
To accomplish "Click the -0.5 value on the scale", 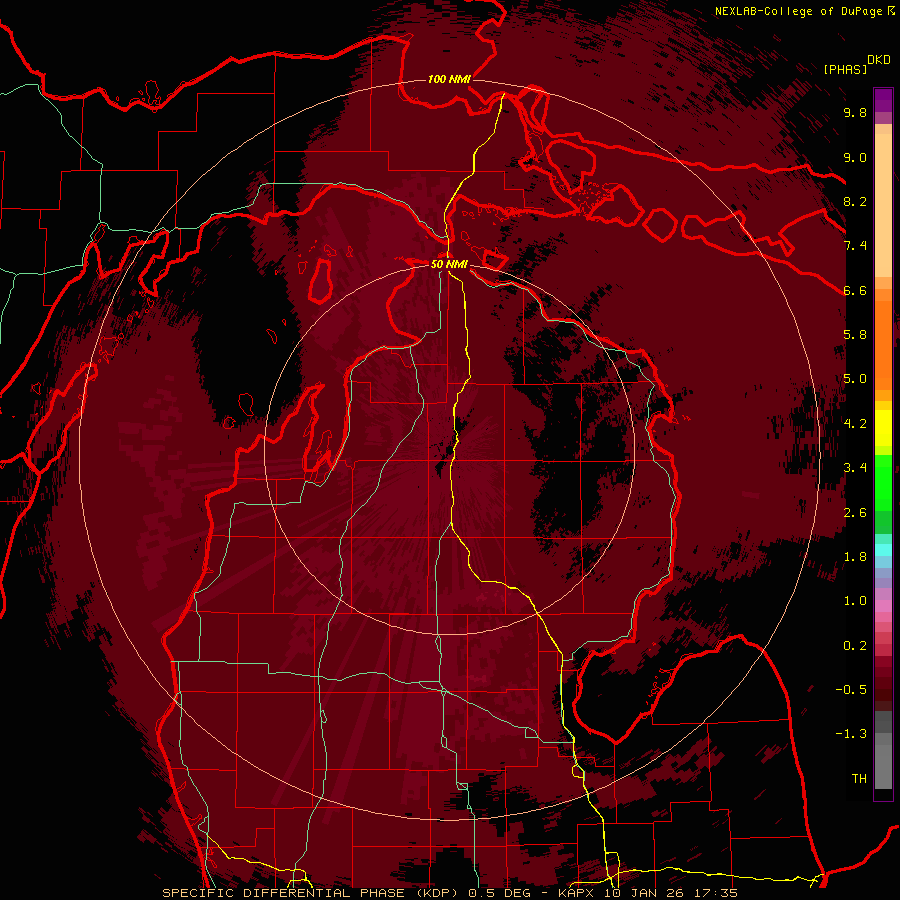I will (x=851, y=690).
